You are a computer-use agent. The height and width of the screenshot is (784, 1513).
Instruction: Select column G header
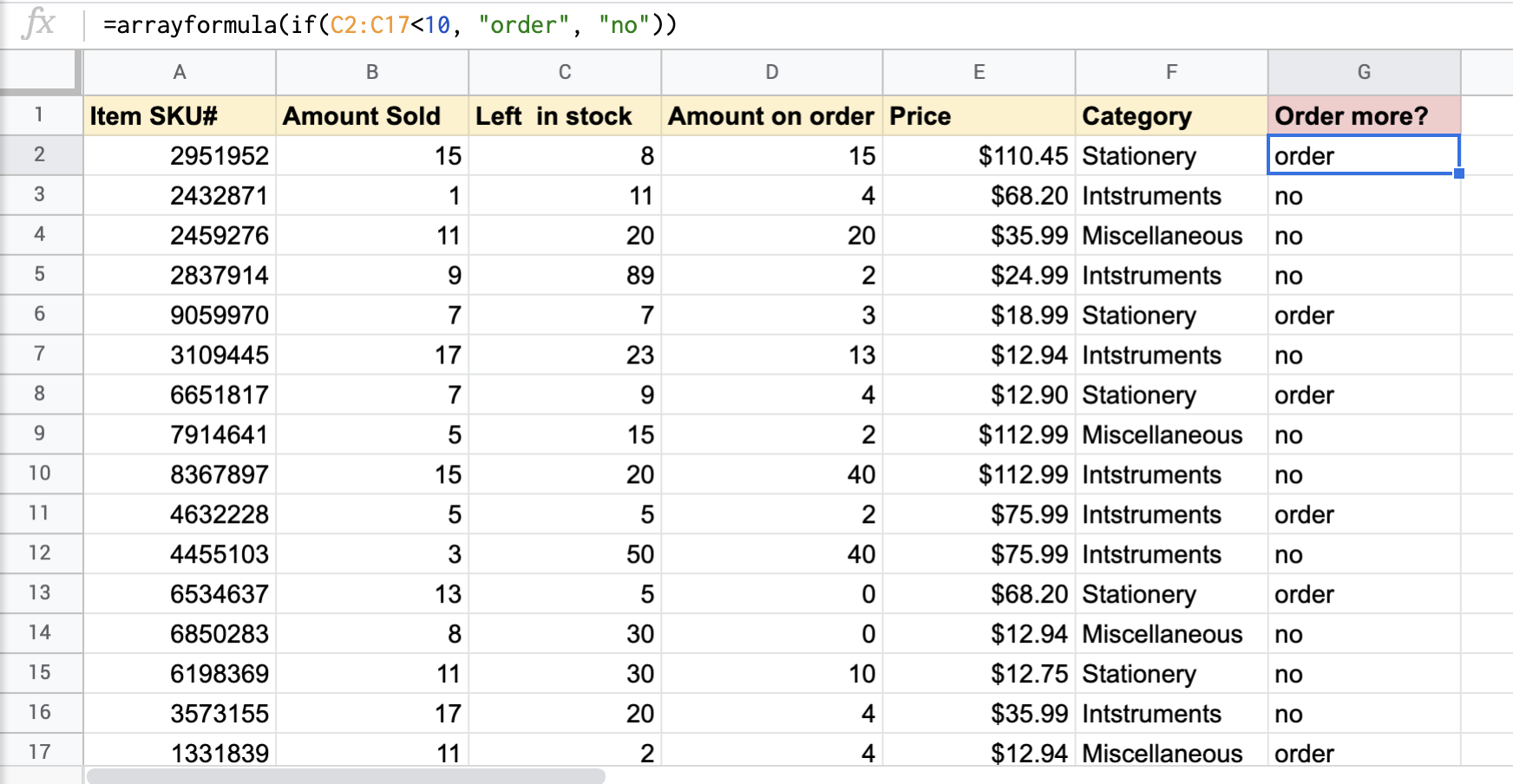click(x=1365, y=72)
